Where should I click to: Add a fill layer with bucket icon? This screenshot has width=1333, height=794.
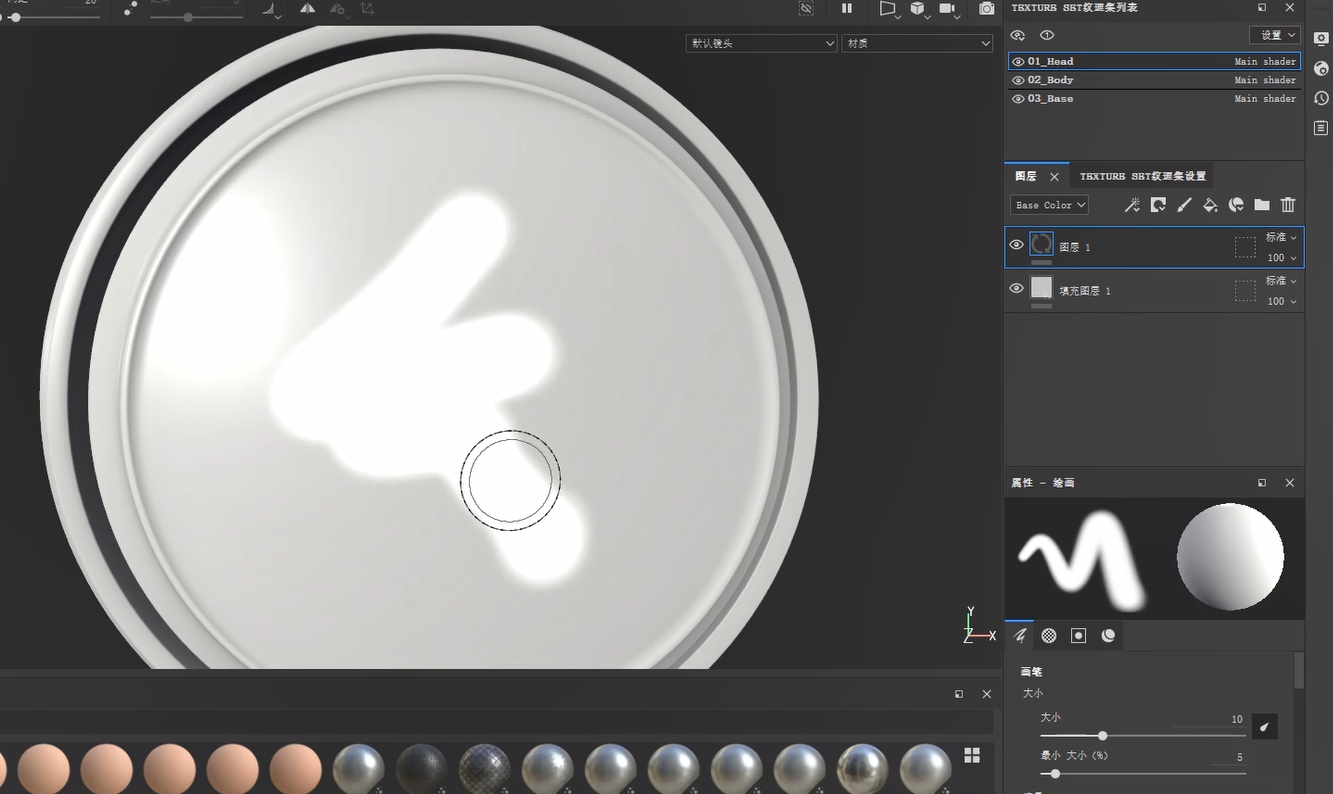(1210, 205)
